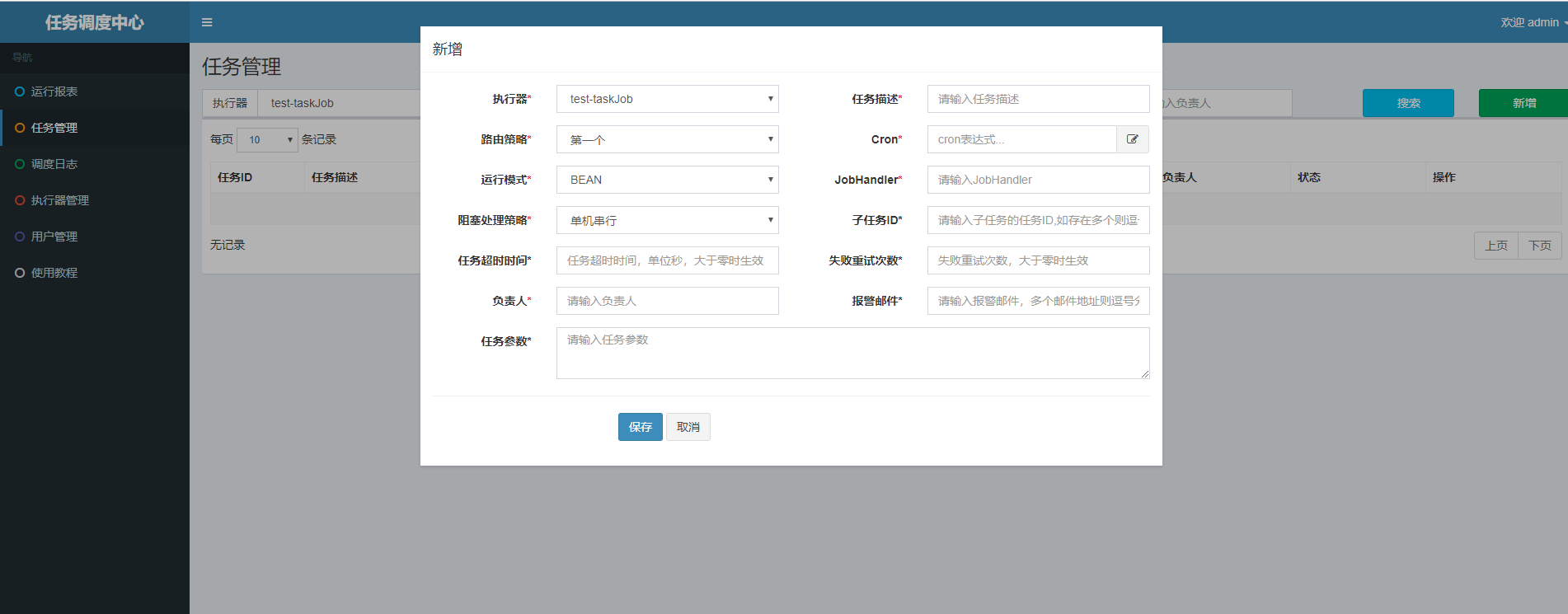Open 执行器管理 in the sidebar
This screenshot has height=614, width=1568.
tap(95, 200)
